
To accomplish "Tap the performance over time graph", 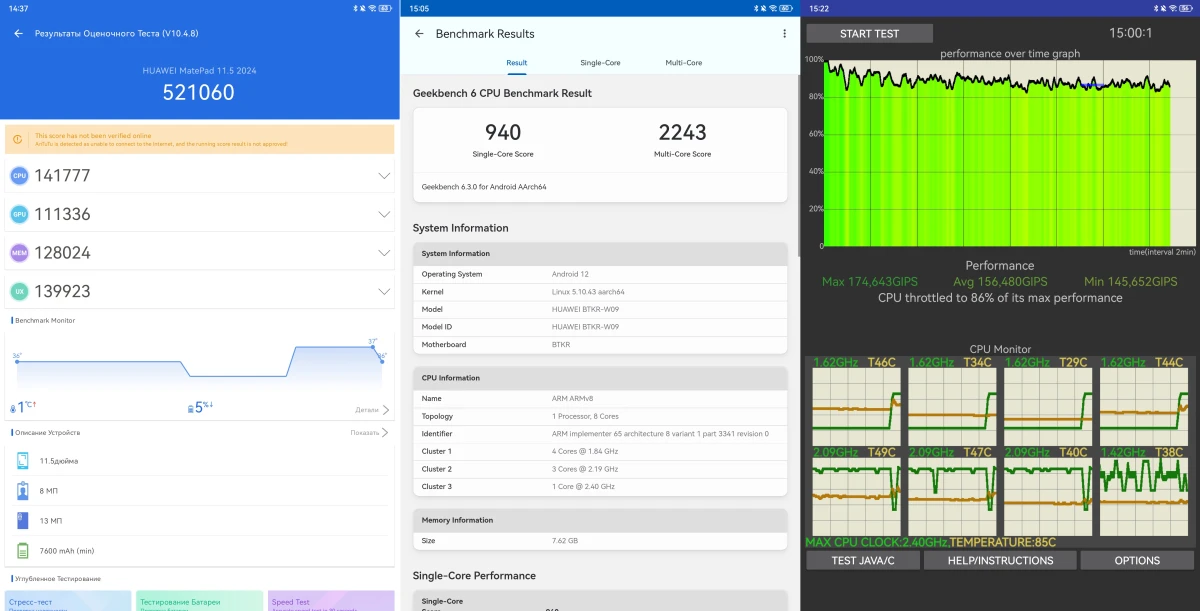I will coord(1009,152).
